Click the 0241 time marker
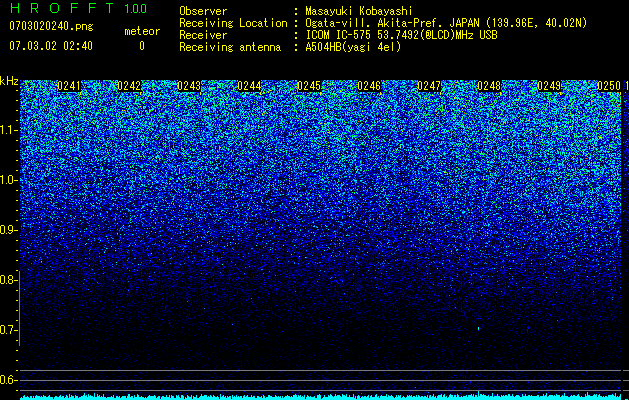The height and width of the screenshot is (400, 629). click(x=69, y=86)
